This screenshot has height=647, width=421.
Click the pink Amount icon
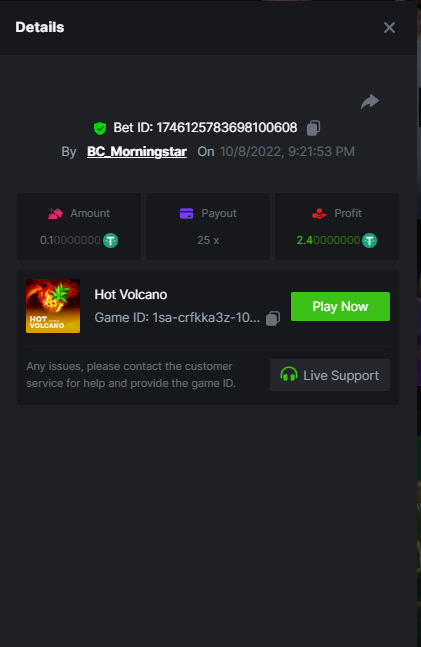click(55, 213)
